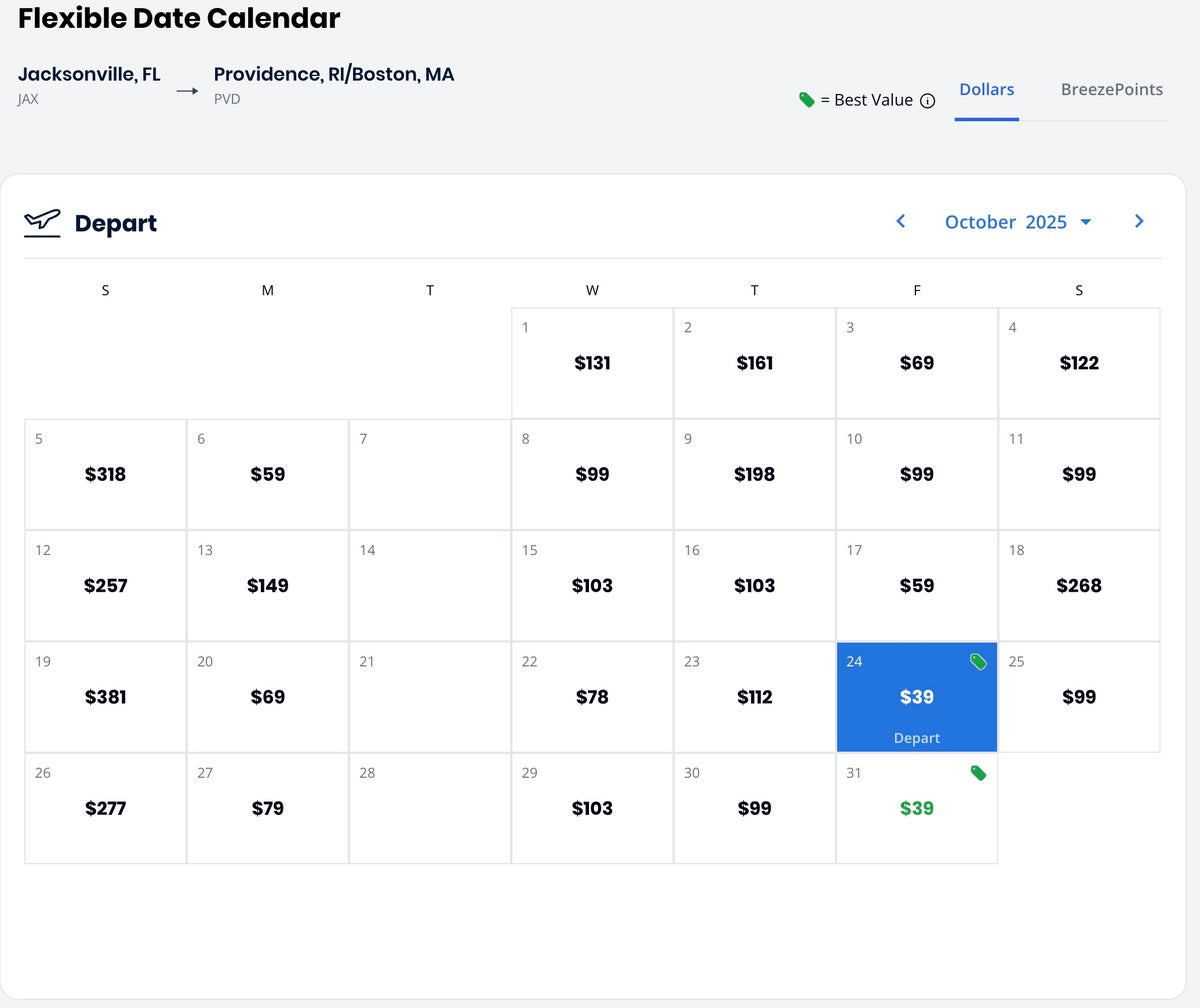
Task: Select October 3 fare of $69
Action: [916, 363]
